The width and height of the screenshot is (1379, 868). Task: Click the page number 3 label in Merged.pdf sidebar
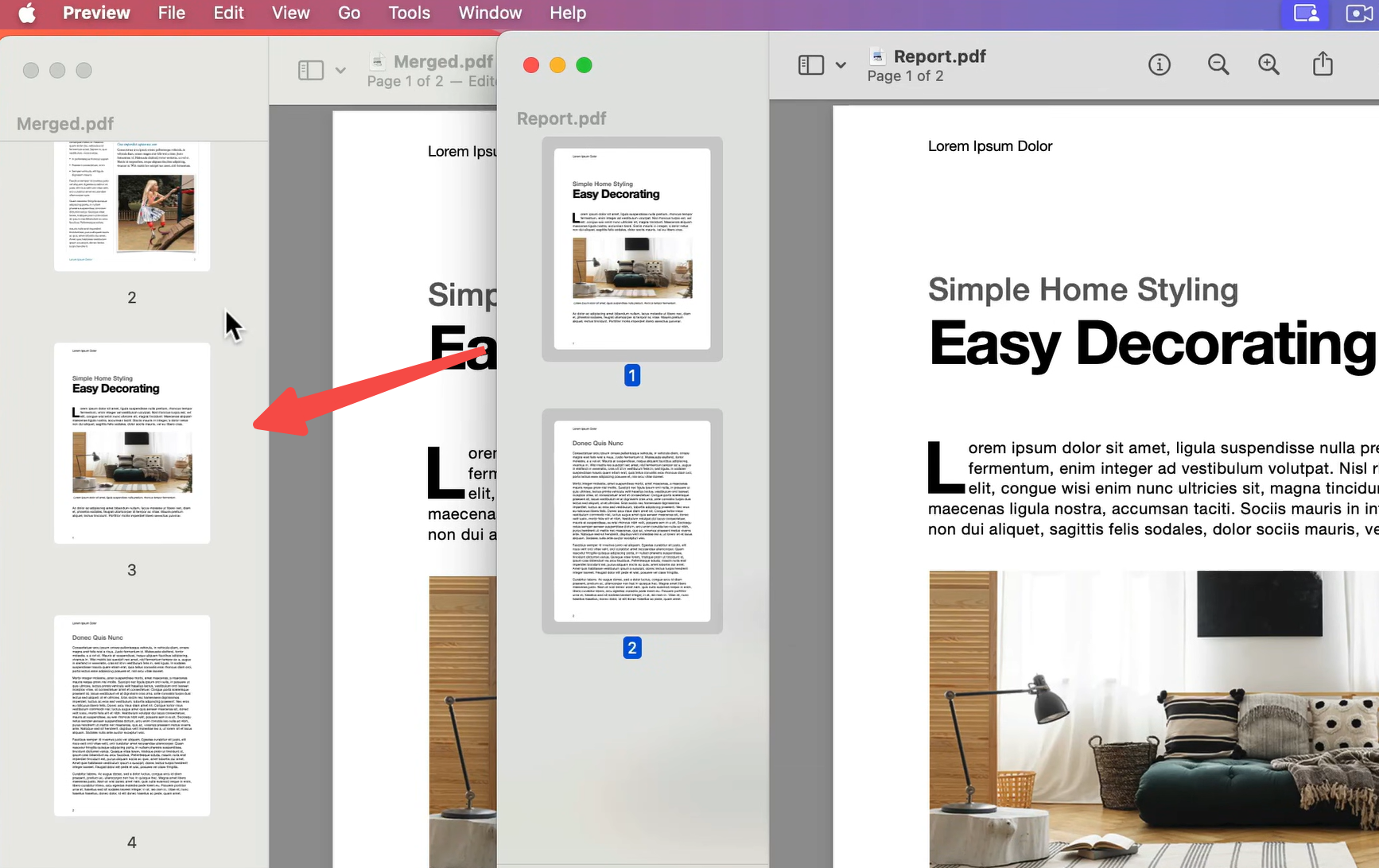(132, 570)
